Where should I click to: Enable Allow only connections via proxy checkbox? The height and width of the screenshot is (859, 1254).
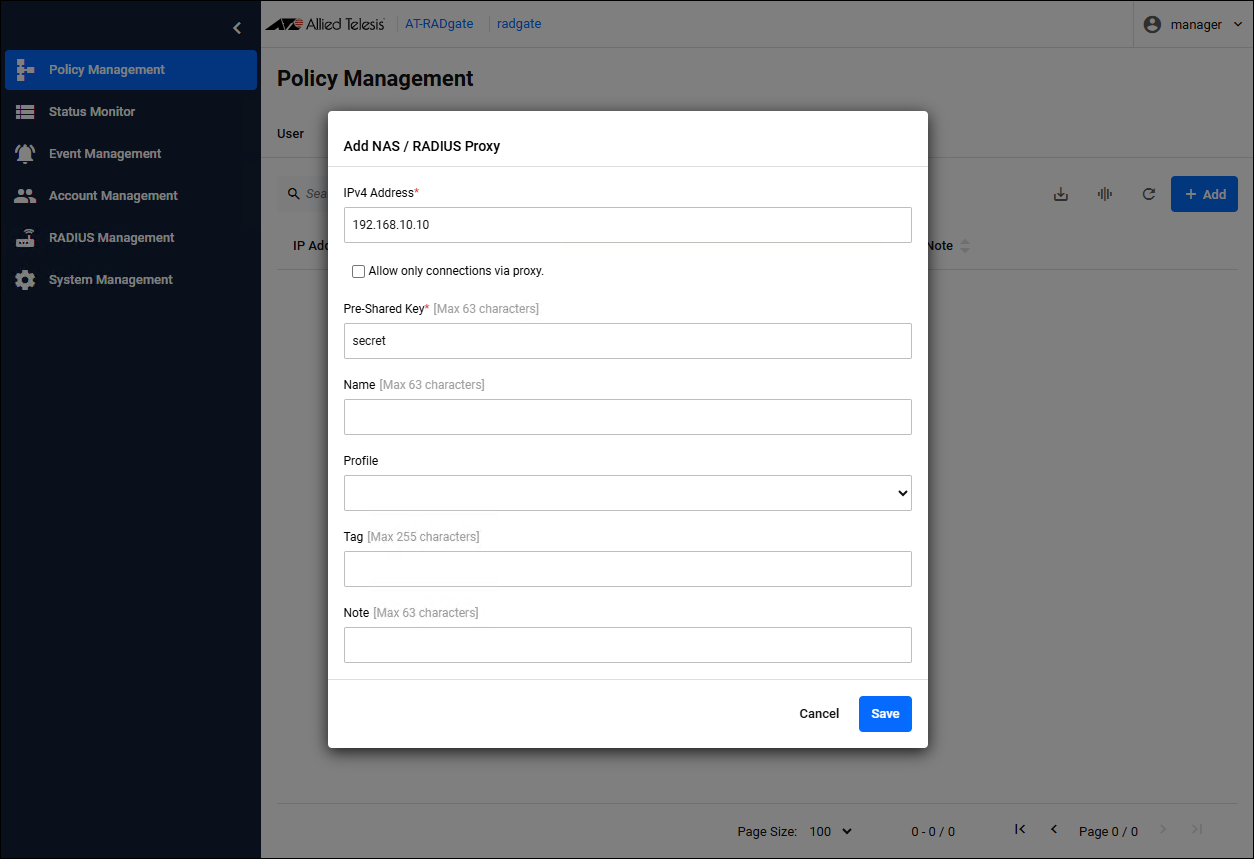[x=358, y=271]
